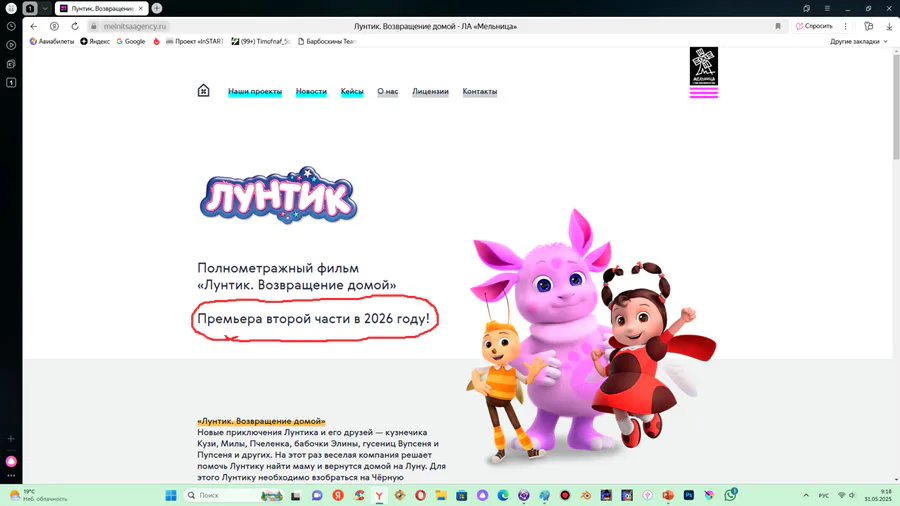Bookmark this page with the bookmark icon
Screen dimensions: 900x506
point(778,26)
